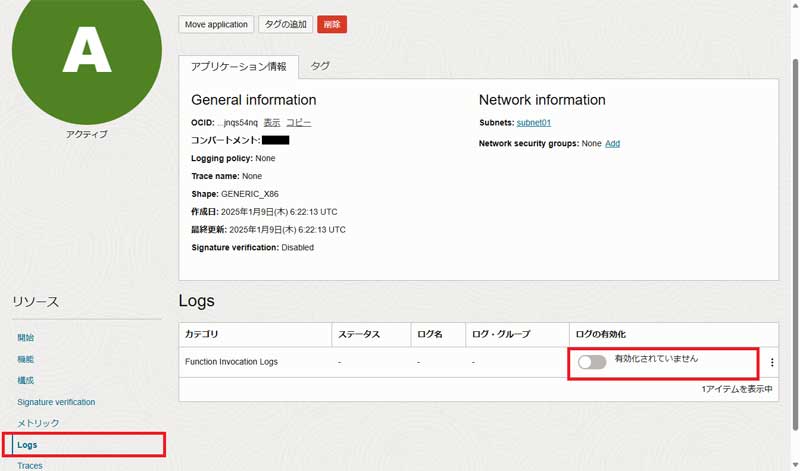Click the OCID 表示 link
Screen dimensions: 800x471
(272, 123)
